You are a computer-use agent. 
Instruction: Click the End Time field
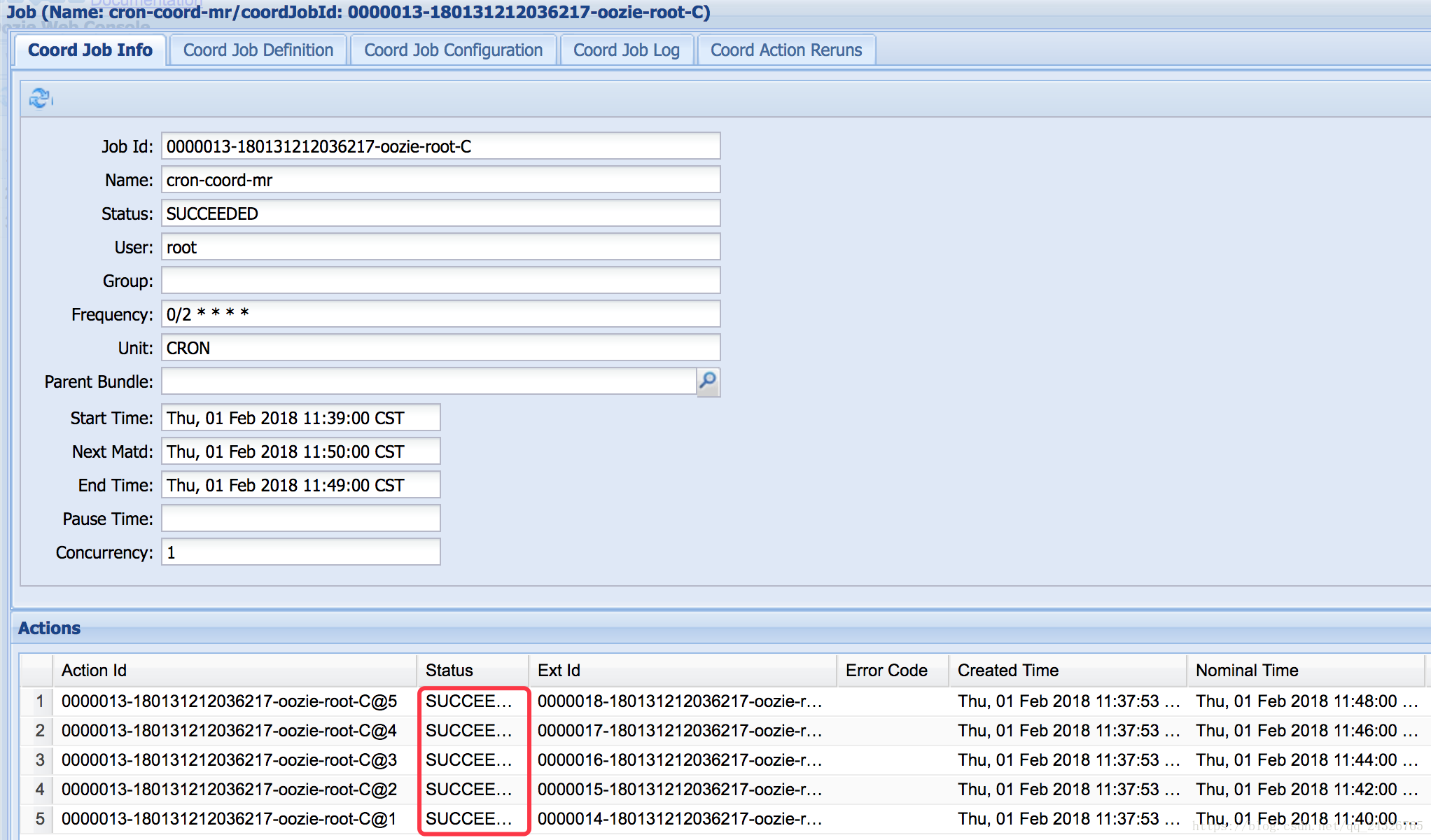pos(301,485)
